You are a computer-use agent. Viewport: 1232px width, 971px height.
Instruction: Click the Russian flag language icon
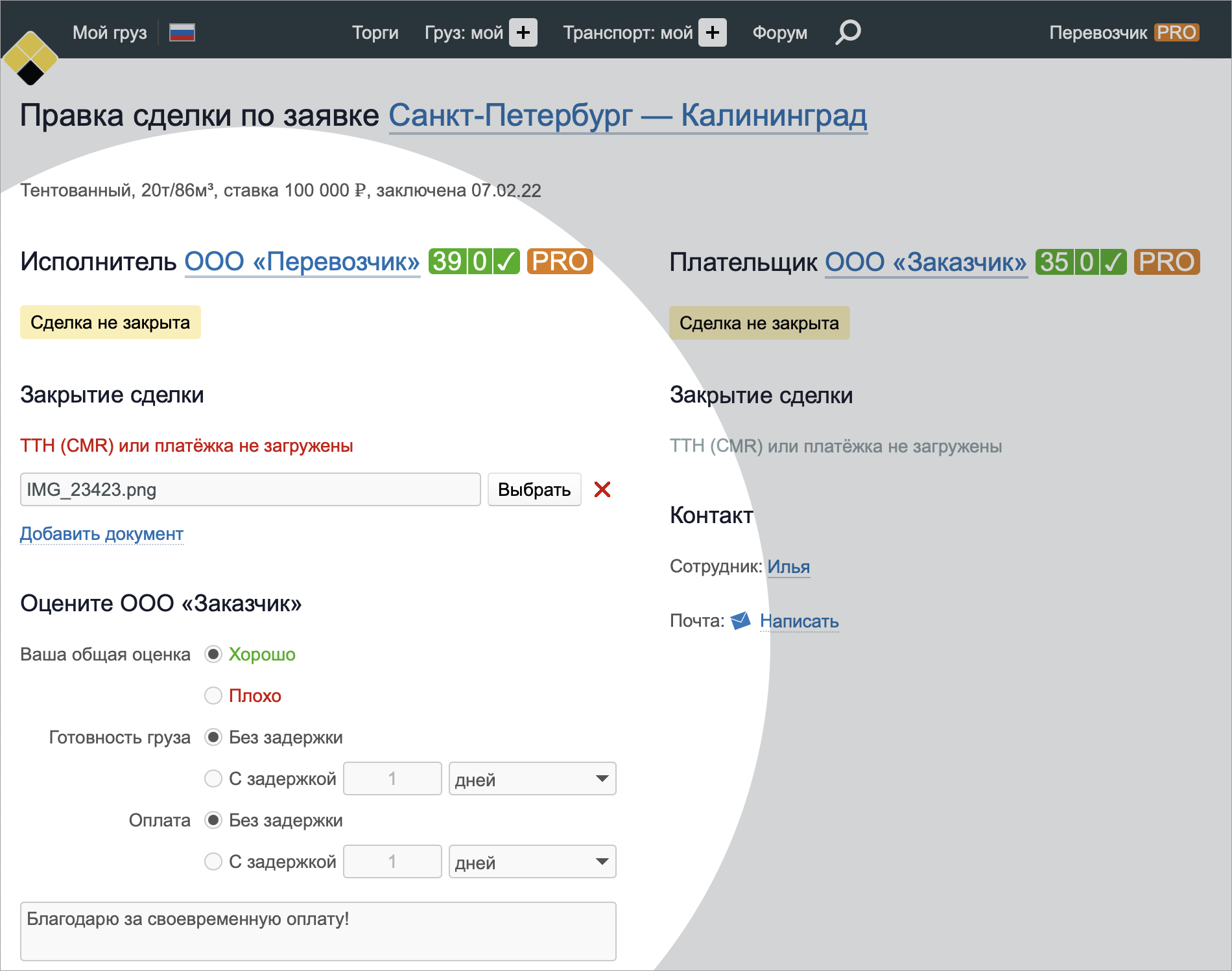click(182, 32)
